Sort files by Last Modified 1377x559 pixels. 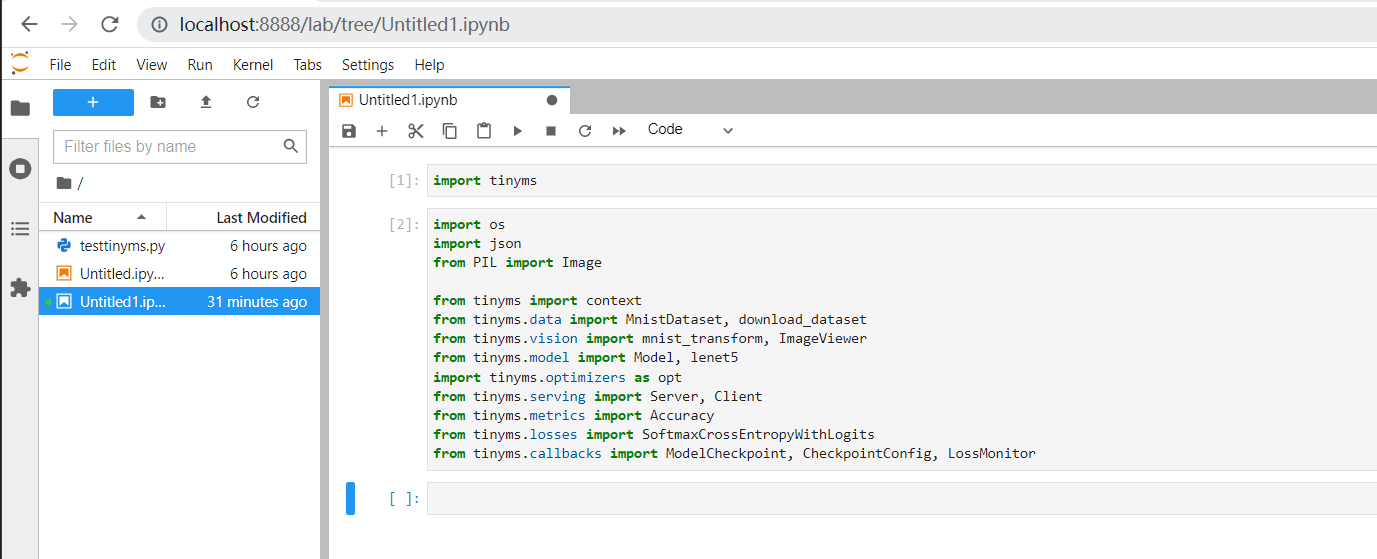(261, 217)
